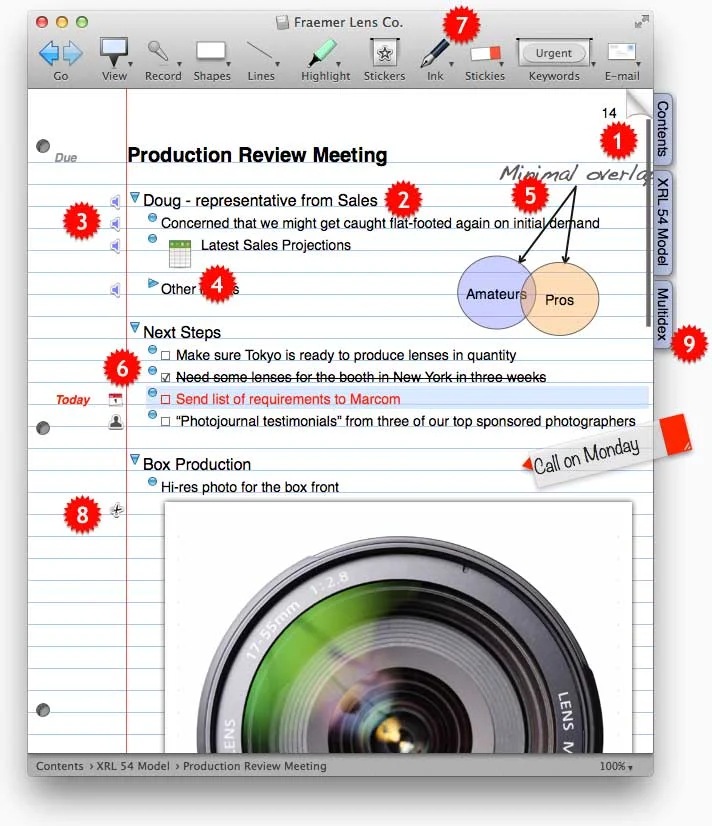Select the Ink pen tool
The image size is (712, 826).
[435, 53]
